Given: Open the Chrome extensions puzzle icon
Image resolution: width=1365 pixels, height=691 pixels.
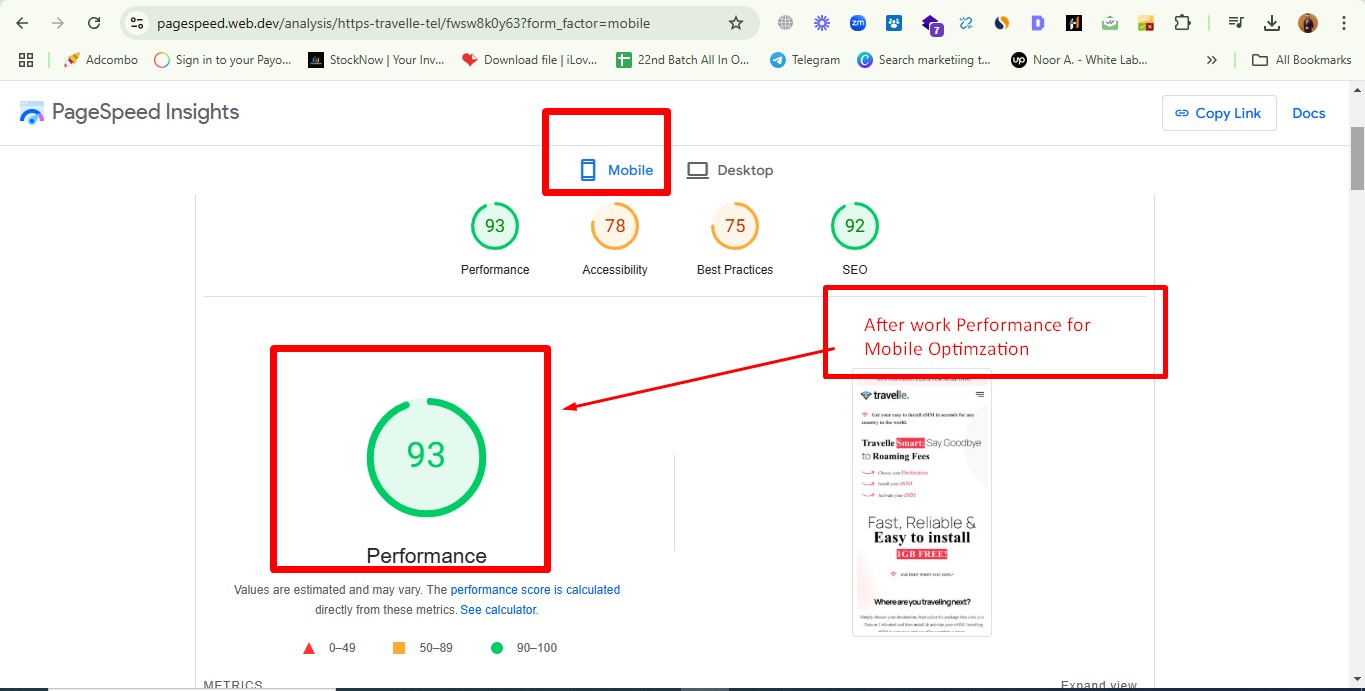Looking at the screenshot, I should (x=1182, y=23).
